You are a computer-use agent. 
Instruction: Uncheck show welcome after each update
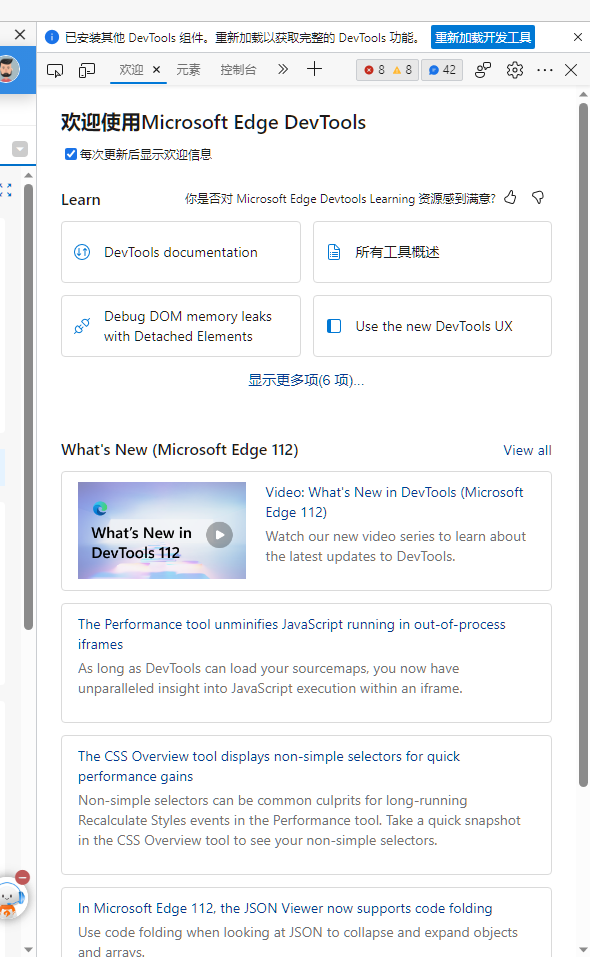click(71, 154)
